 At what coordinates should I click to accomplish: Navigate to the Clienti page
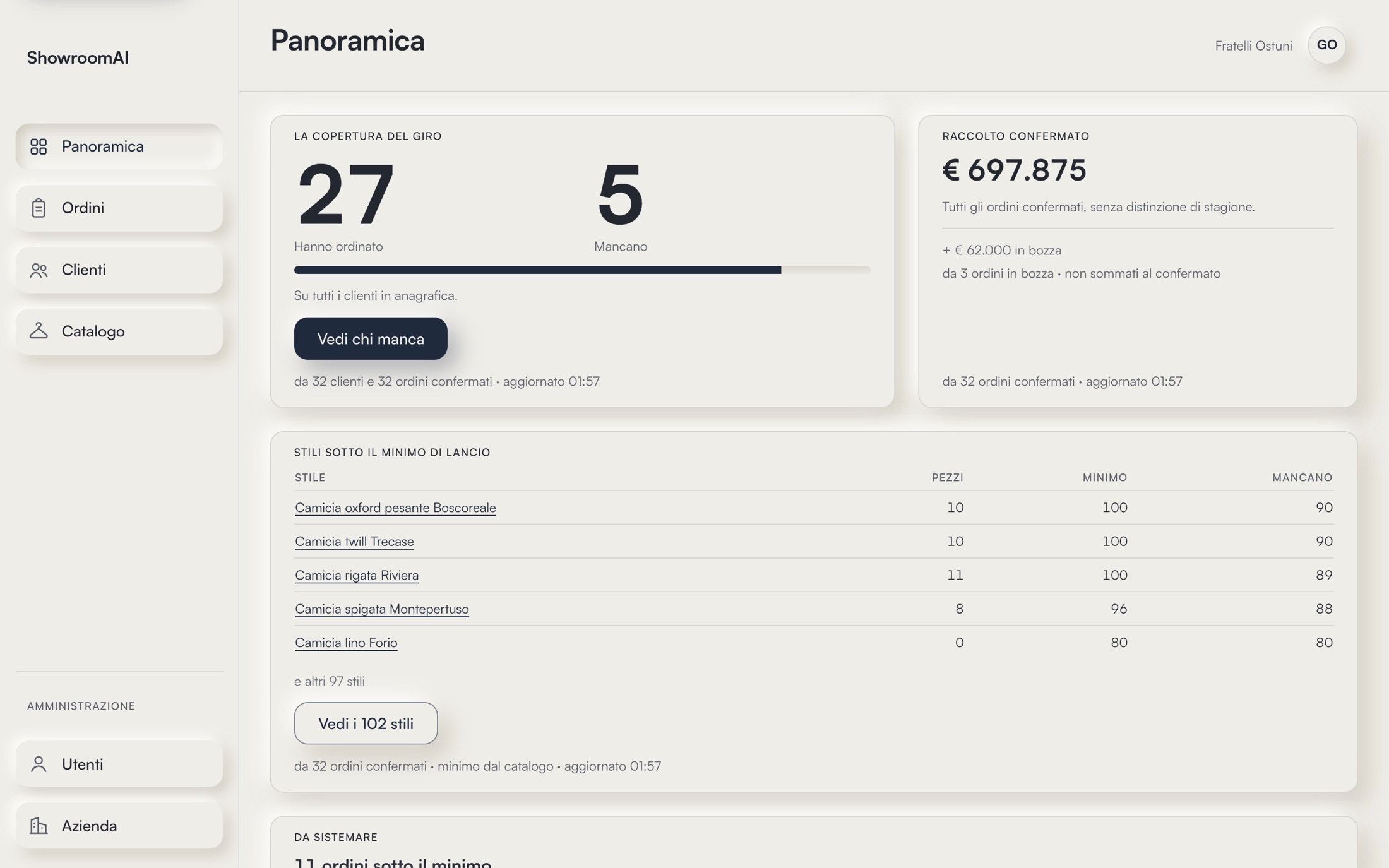(119, 270)
